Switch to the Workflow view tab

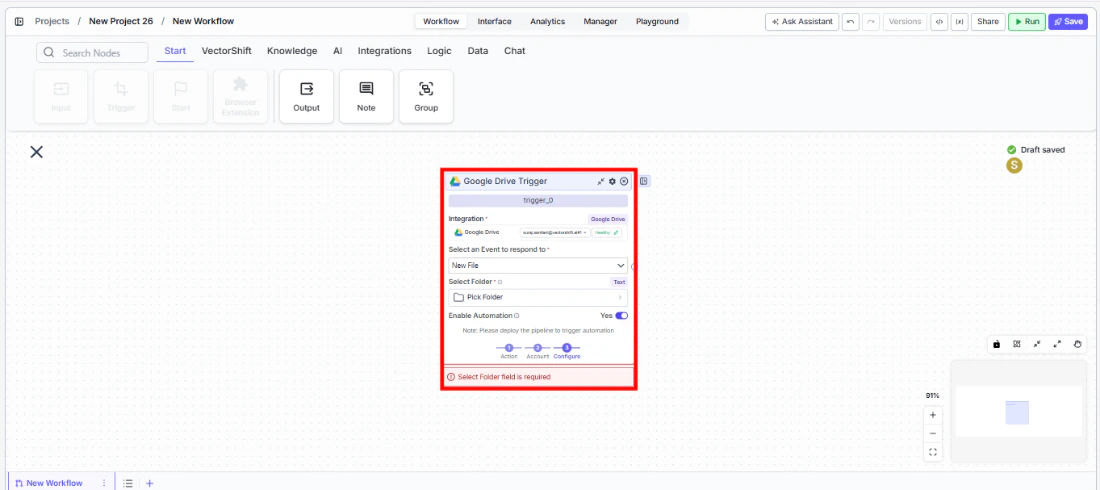tap(441, 22)
